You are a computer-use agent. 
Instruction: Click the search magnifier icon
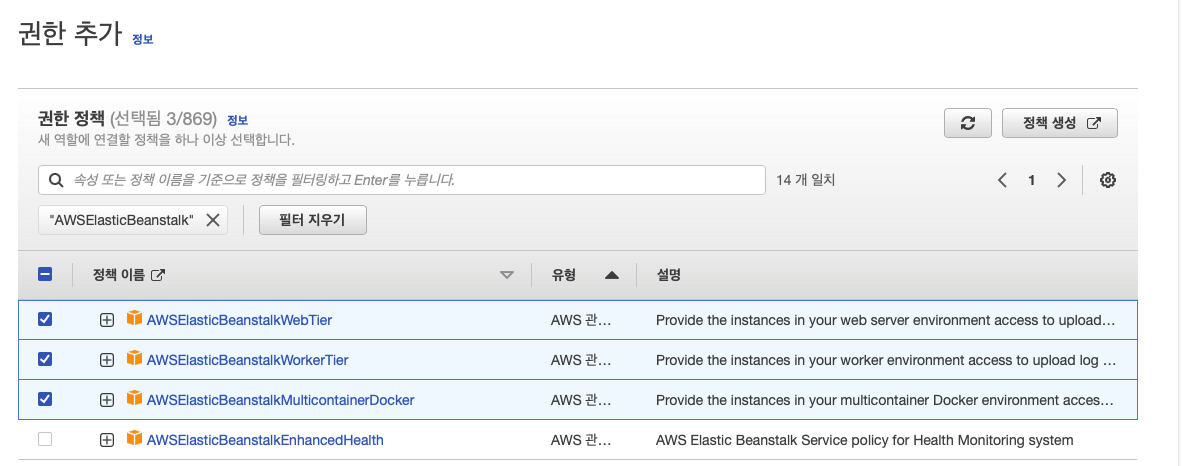click(56, 180)
